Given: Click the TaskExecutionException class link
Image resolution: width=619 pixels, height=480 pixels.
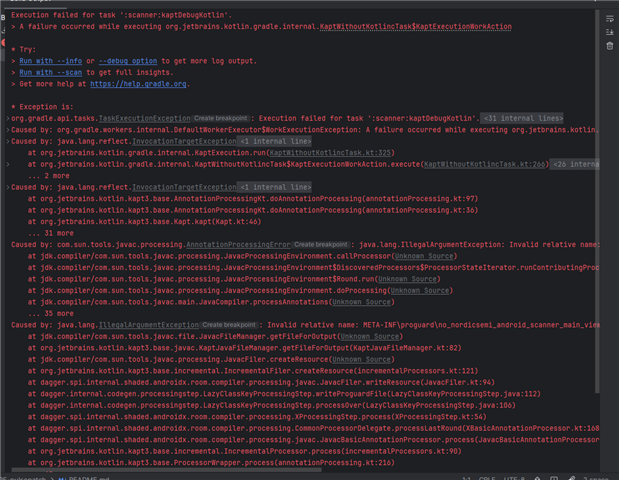Looking at the screenshot, I should coord(144,118).
